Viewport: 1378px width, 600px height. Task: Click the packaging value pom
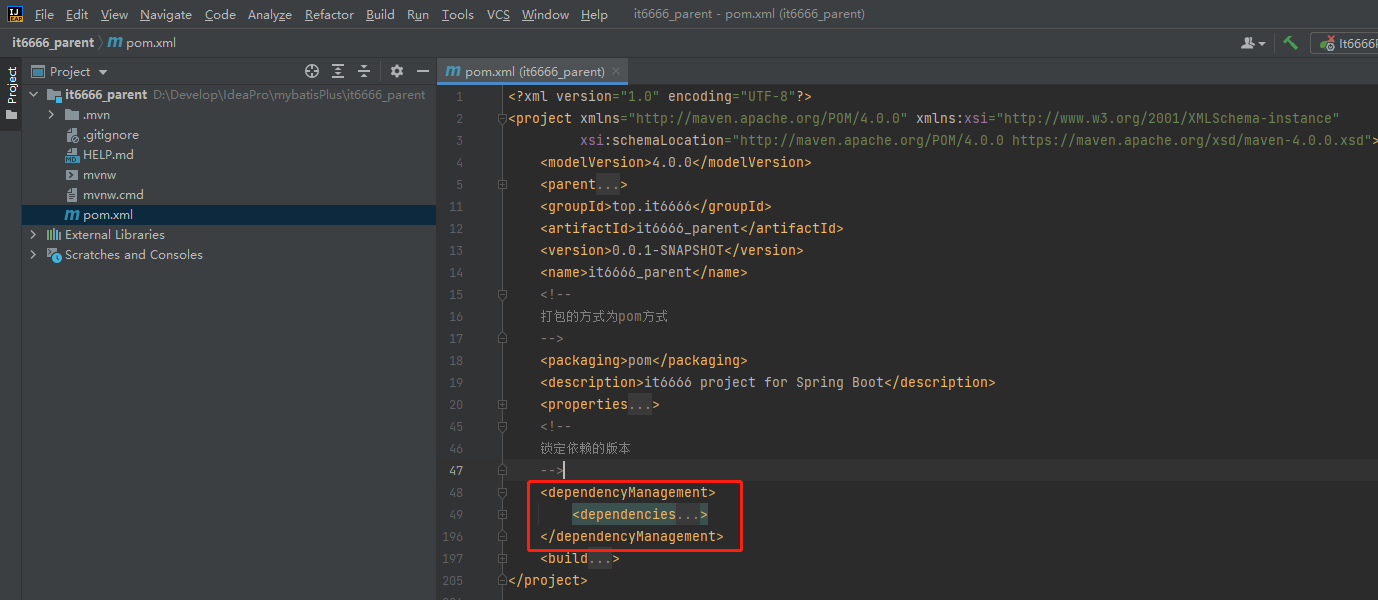[x=640, y=361]
